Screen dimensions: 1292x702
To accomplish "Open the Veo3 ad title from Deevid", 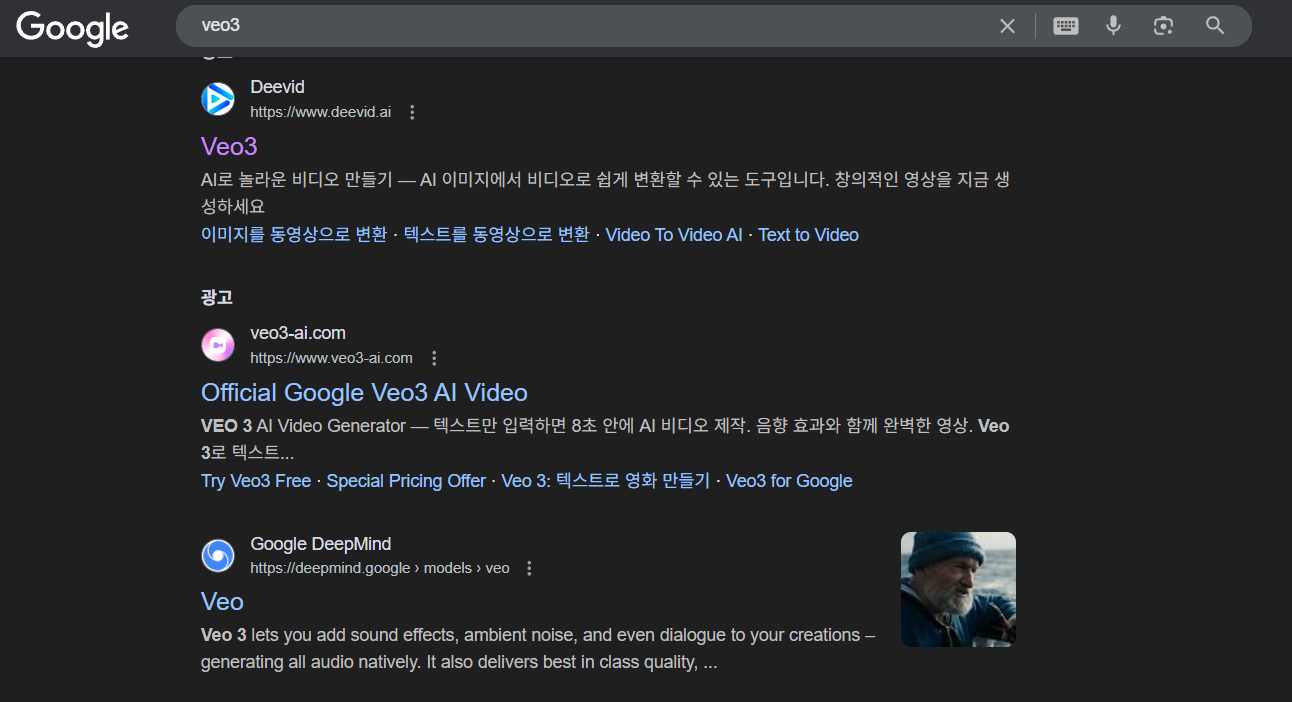I will tap(229, 146).
